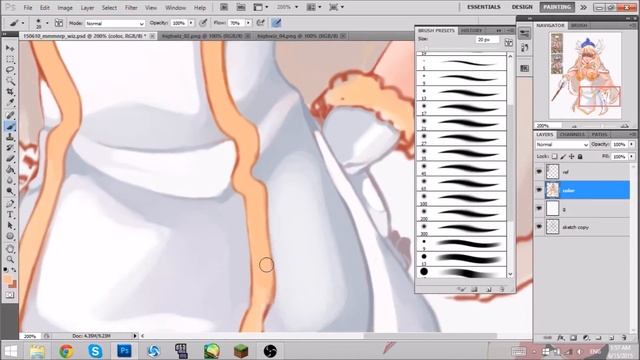Hide the color layer
The height and width of the screenshot is (360, 640).
539,190
